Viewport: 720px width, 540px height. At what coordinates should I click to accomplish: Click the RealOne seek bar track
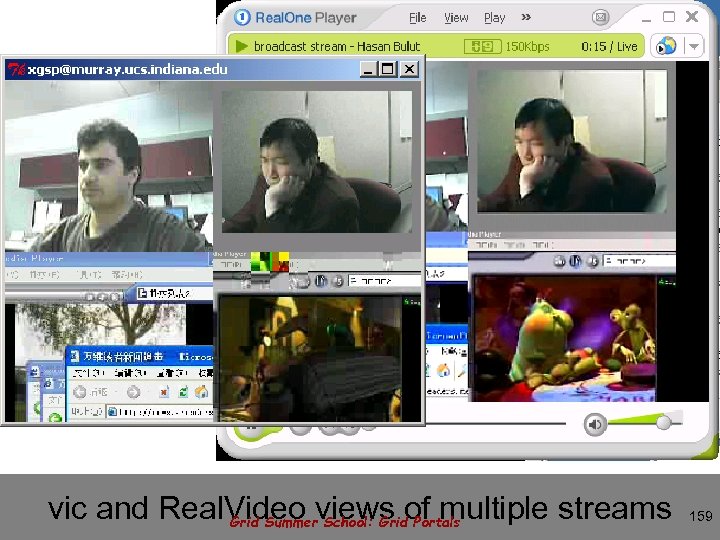pos(496,423)
